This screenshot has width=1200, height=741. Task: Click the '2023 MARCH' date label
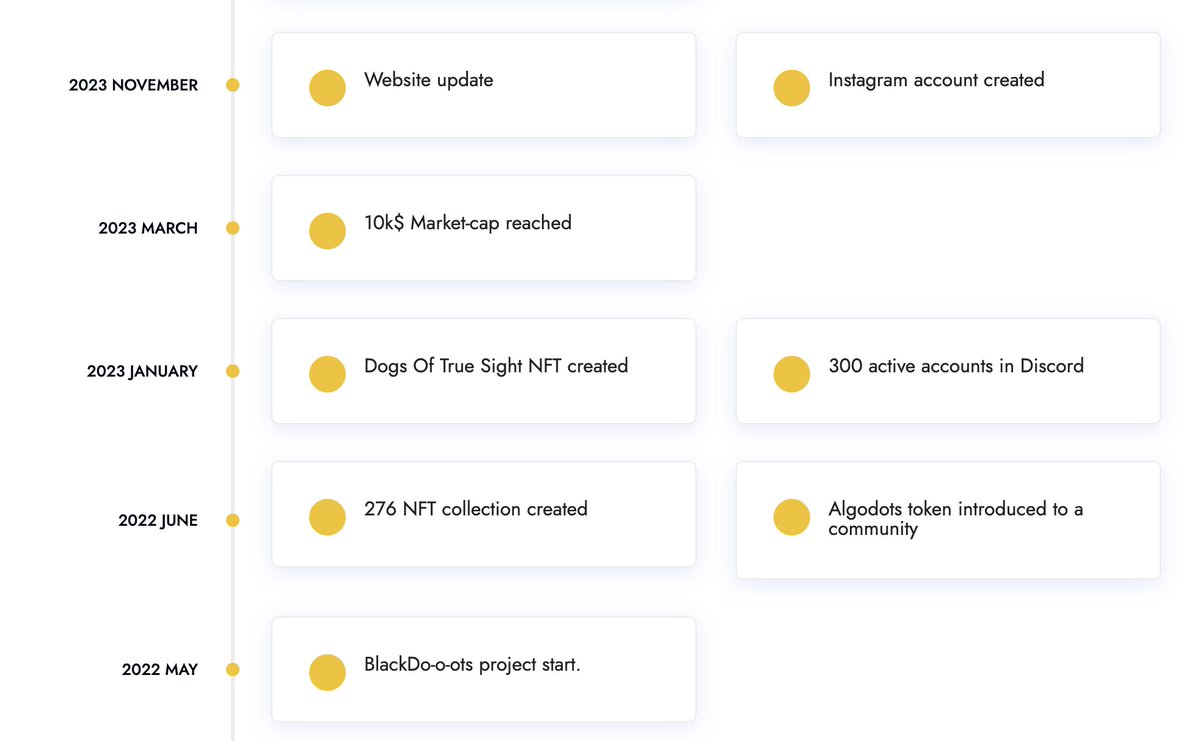coord(148,228)
